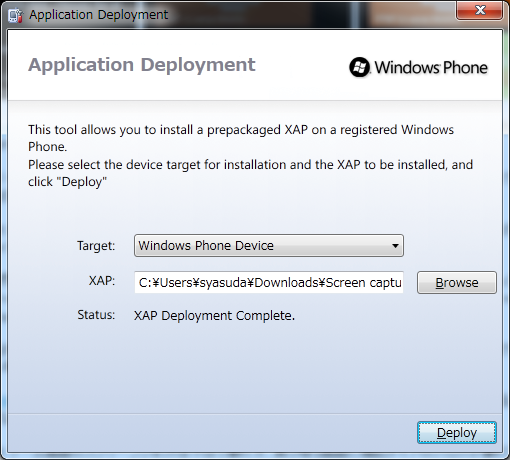Screen dimensions: 510x460
Task: Click the large gray Application Deployment heading
Action: pos(142,65)
